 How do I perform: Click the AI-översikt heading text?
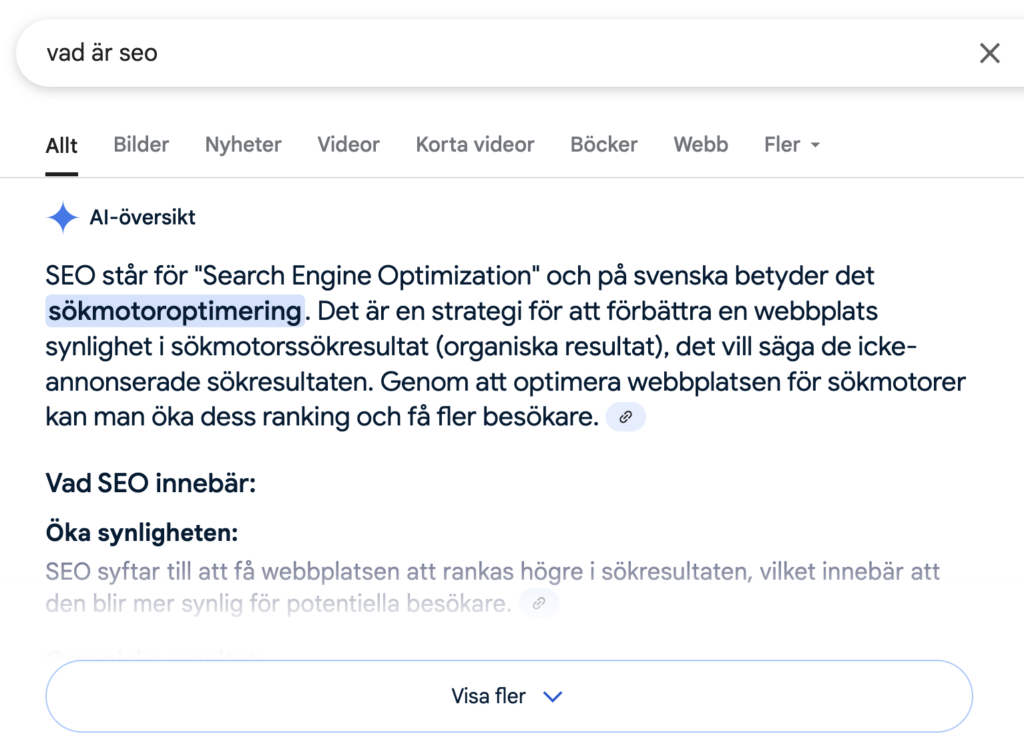(142, 217)
